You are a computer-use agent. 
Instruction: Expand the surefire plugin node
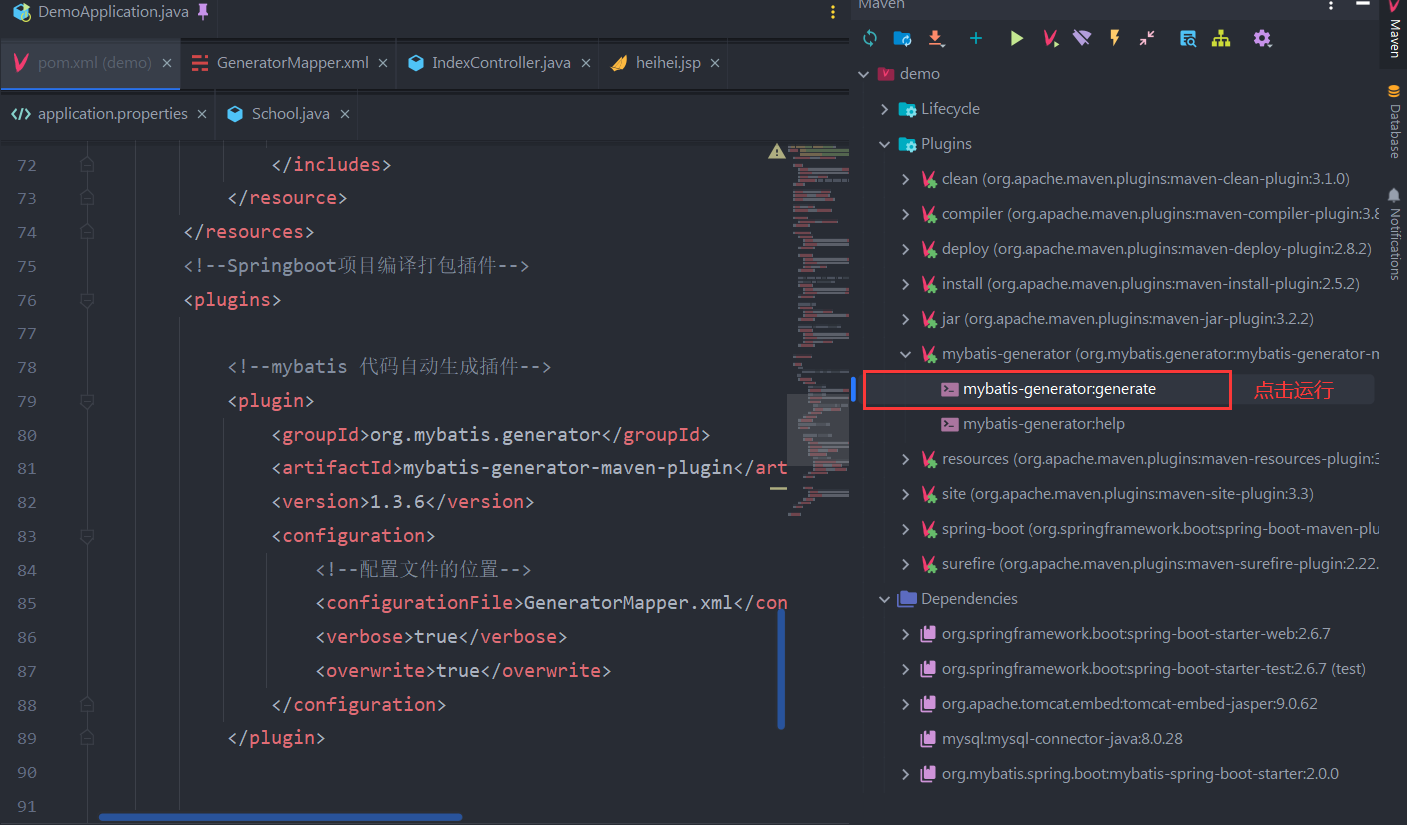(x=906, y=564)
